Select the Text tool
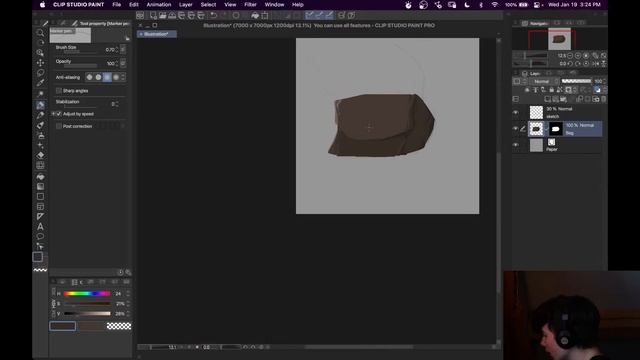The height and width of the screenshot is (360, 640). 40,227
